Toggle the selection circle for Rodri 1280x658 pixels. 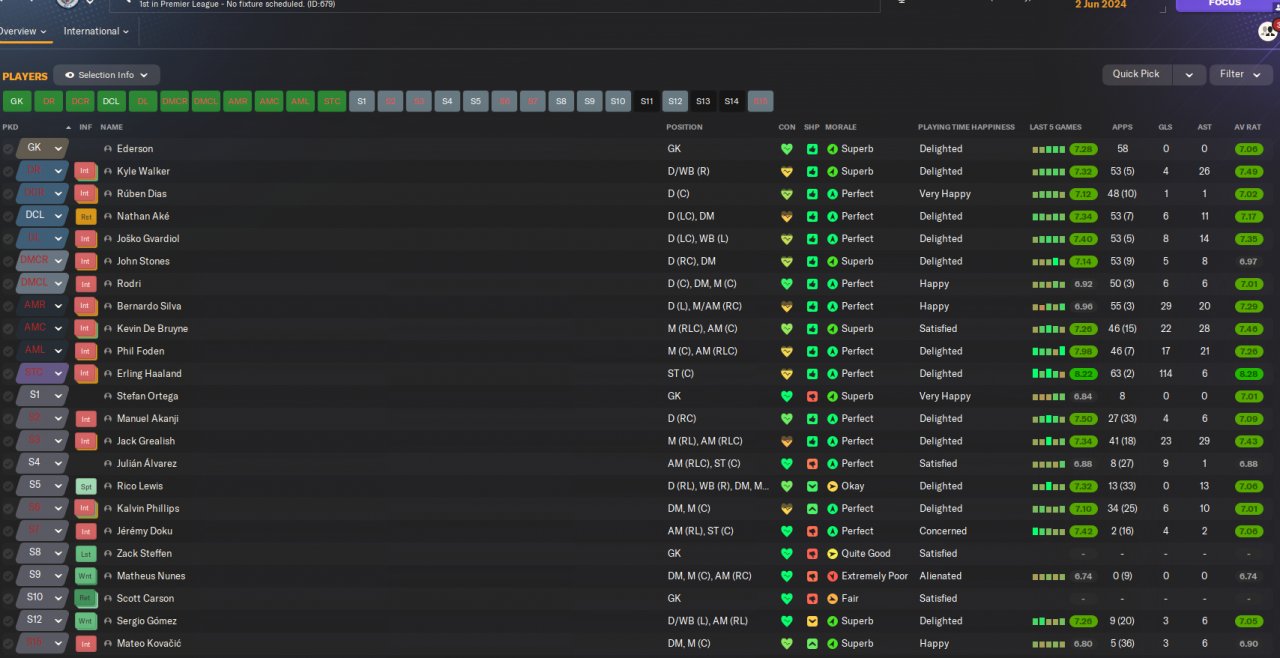(x=8, y=284)
